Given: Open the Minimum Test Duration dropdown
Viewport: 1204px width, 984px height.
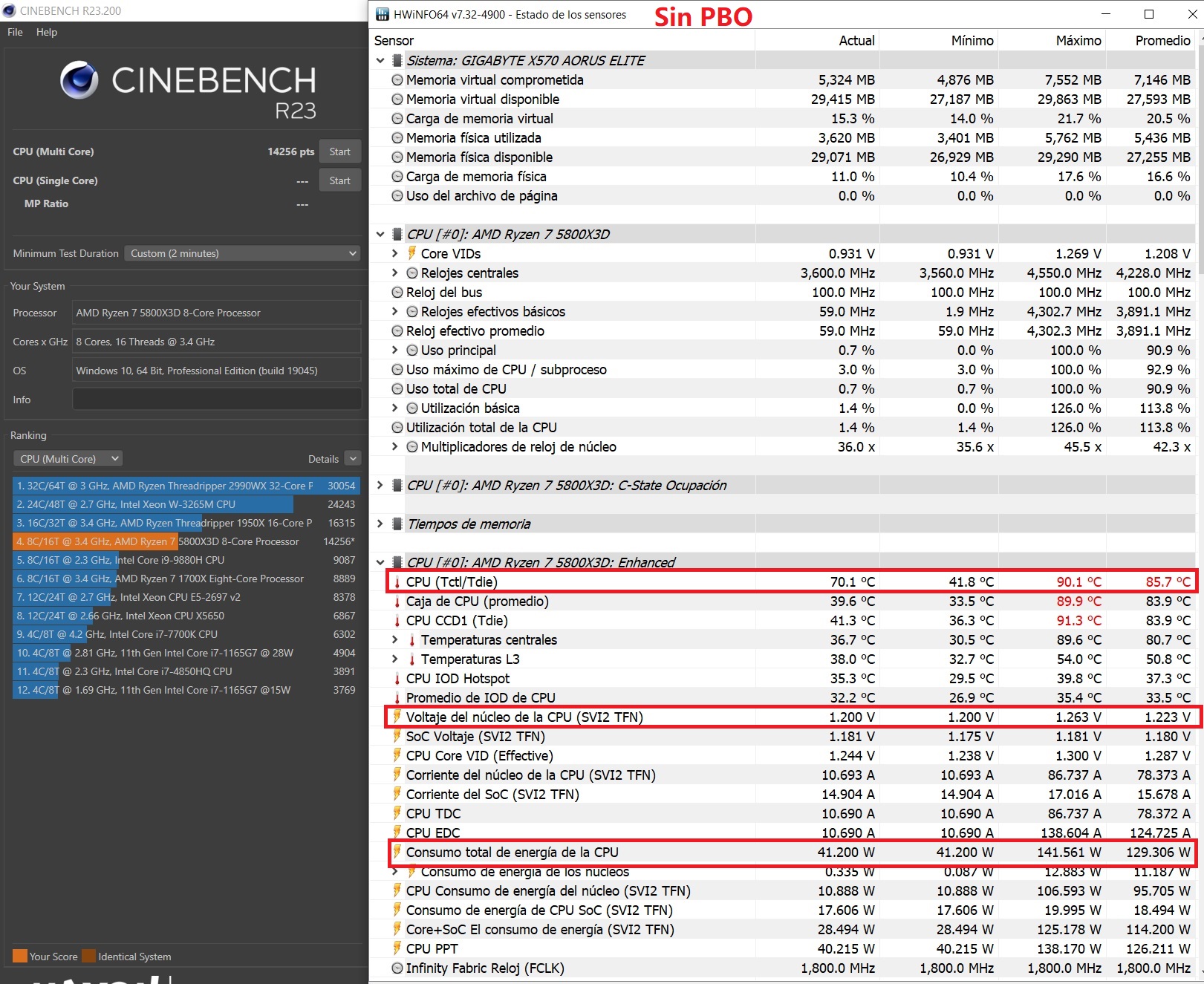Looking at the screenshot, I should click(x=242, y=253).
